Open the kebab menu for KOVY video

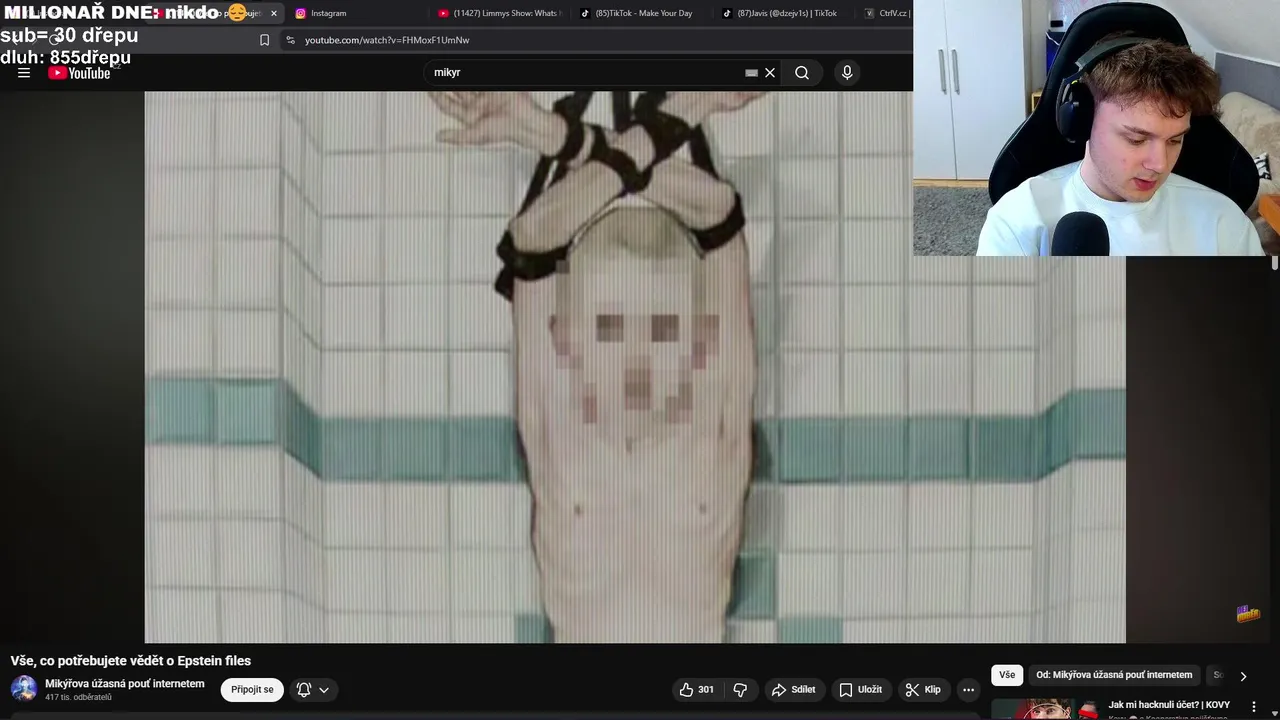click(1253, 706)
